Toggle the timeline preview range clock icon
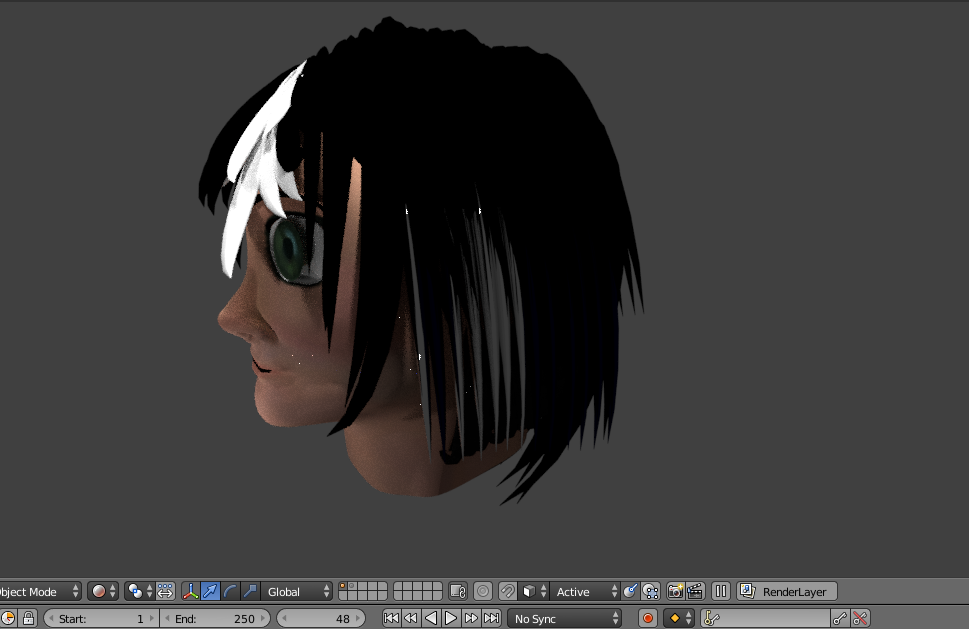969x629 pixels. [x=8, y=618]
